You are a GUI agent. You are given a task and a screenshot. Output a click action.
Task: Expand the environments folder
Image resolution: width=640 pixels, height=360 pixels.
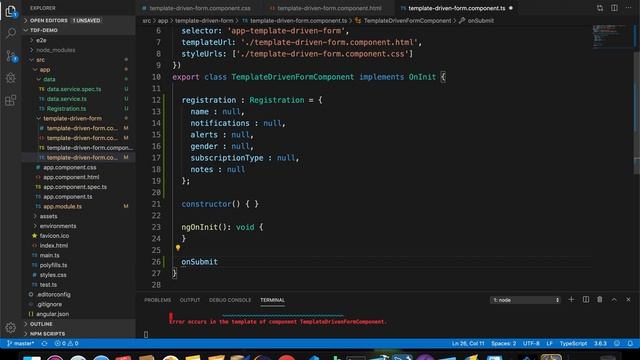click(78, 226)
